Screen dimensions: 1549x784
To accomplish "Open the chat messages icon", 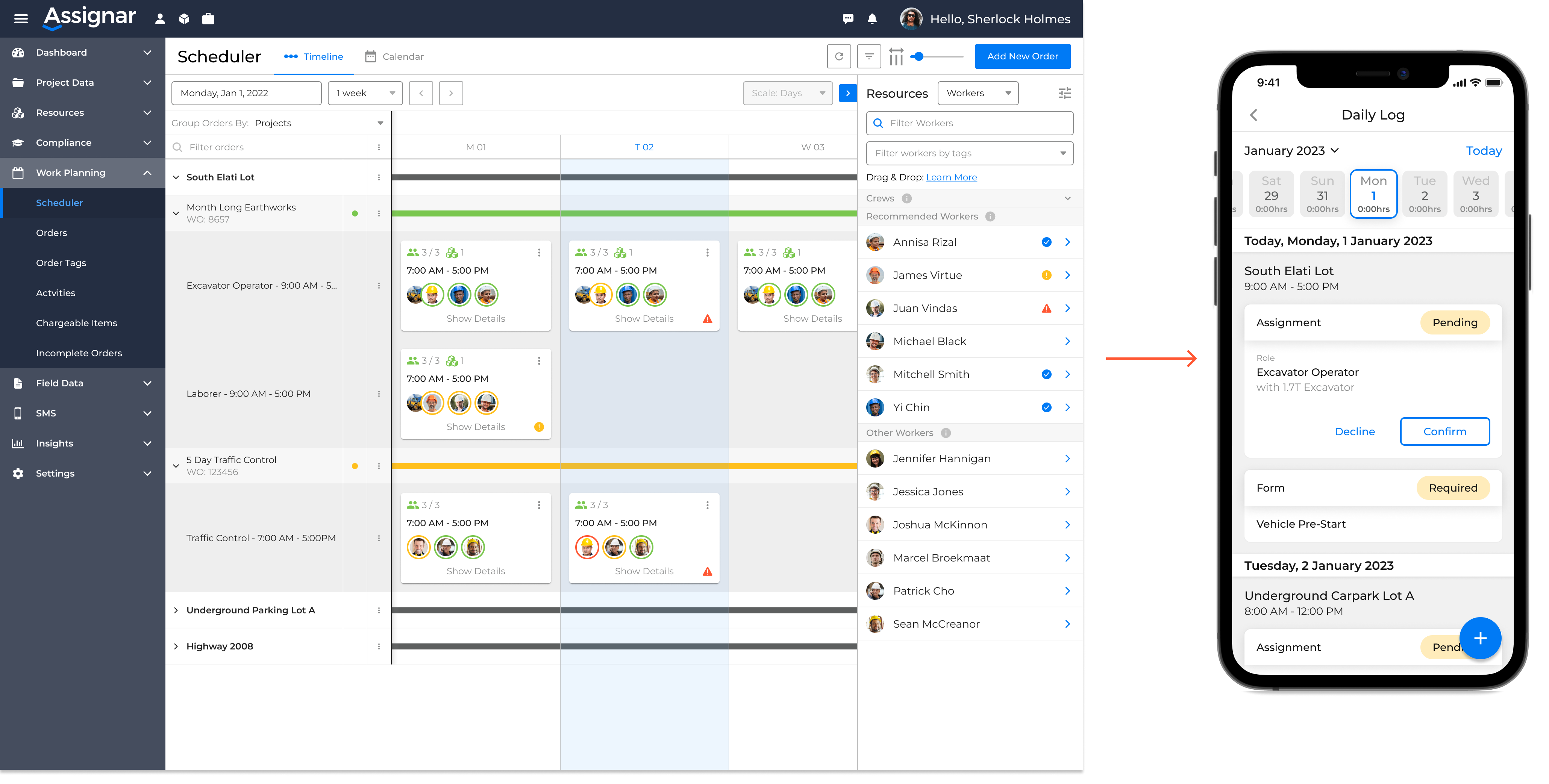I will click(x=848, y=19).
